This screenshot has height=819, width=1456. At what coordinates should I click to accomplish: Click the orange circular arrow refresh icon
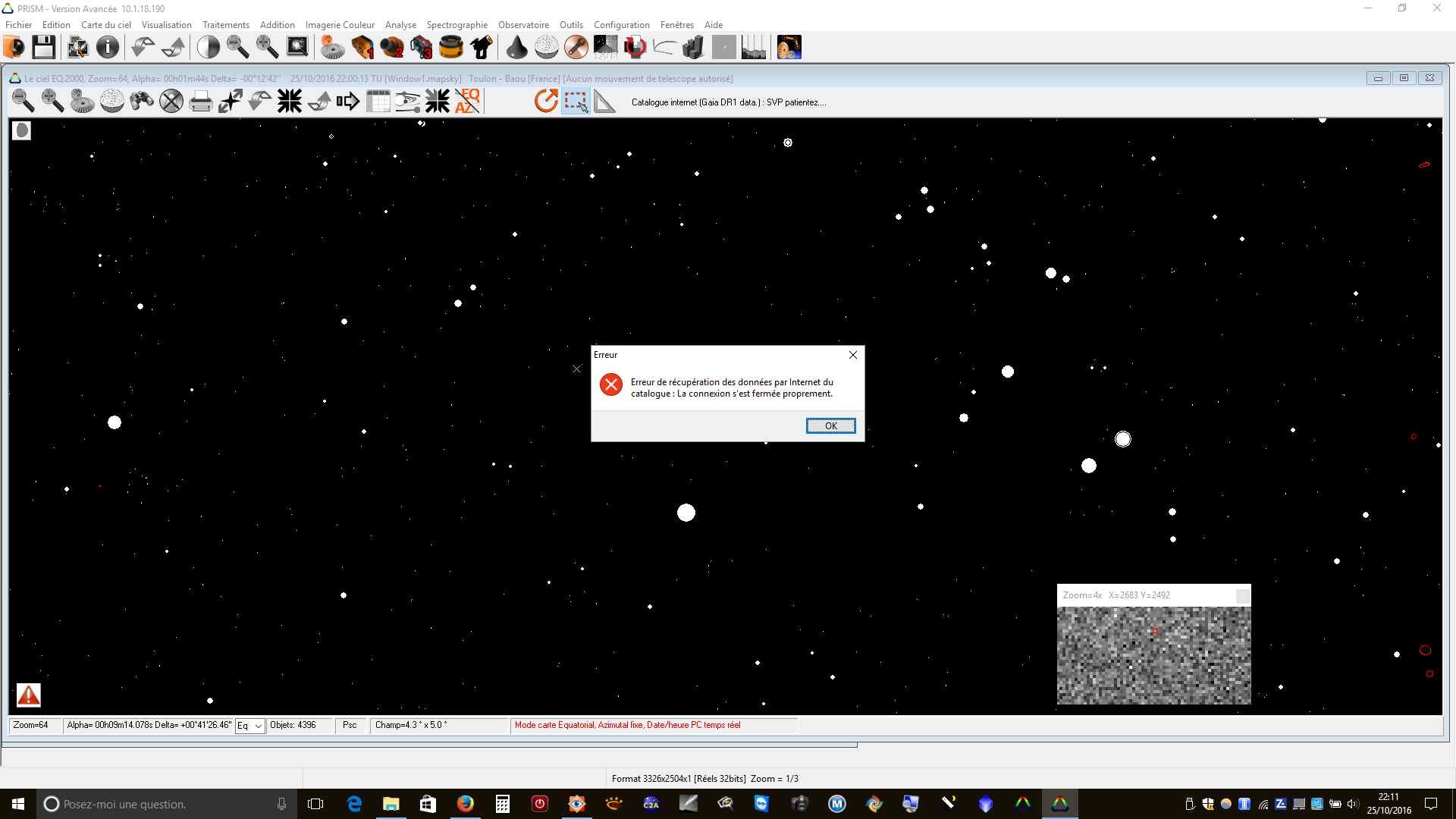pos(545,101)
